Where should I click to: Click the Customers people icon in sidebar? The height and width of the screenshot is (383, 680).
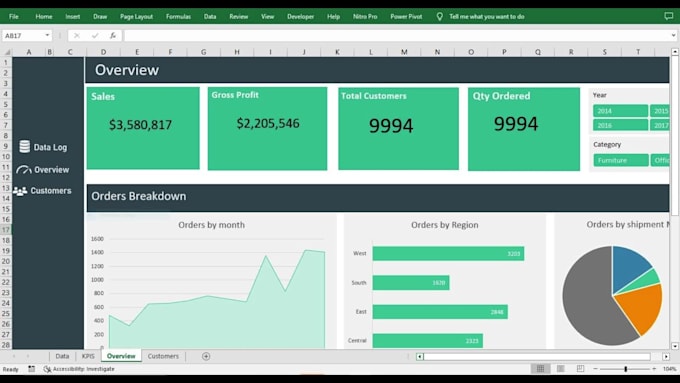[x=20, y=191]
